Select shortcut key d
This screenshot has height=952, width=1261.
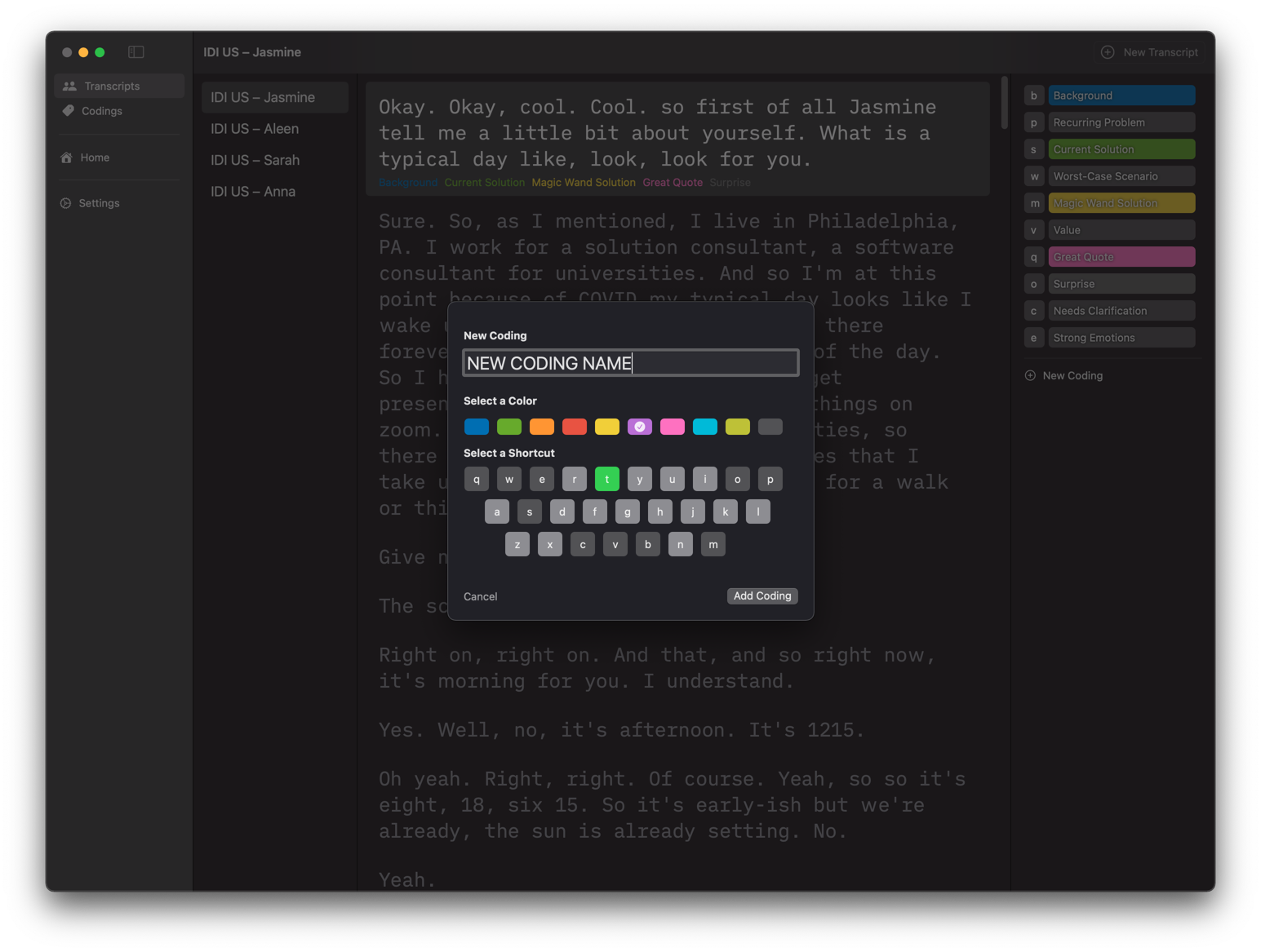click(562, 511)
